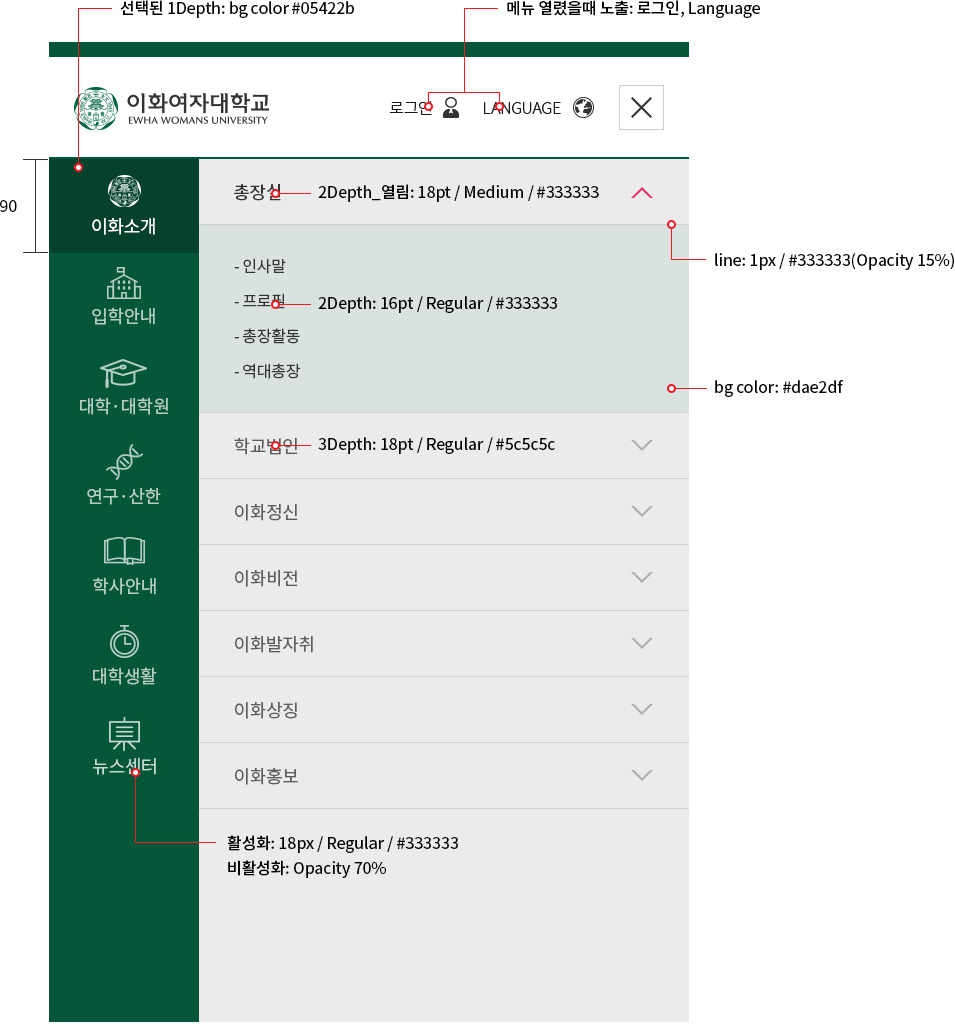Open the 입학안내 sidebar menu label

123,316
